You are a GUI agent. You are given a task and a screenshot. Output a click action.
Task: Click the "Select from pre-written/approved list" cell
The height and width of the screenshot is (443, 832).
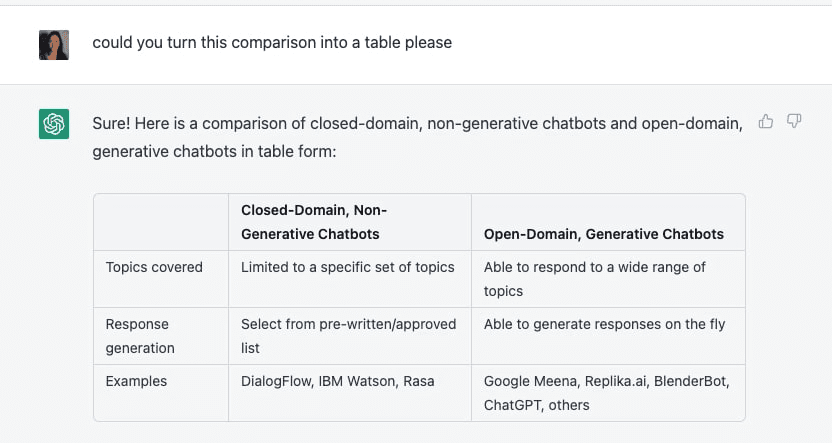pos(348,336)
